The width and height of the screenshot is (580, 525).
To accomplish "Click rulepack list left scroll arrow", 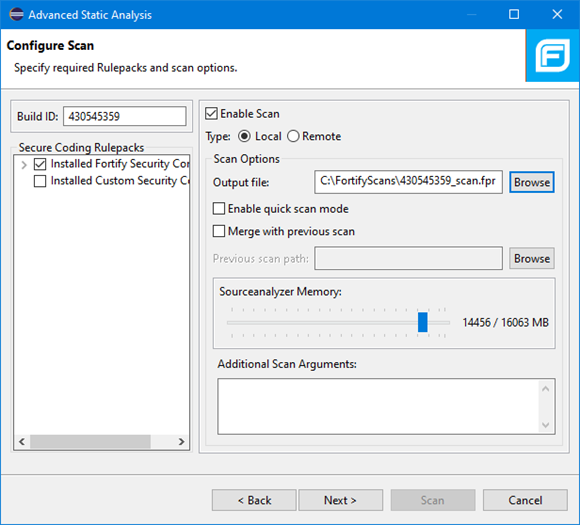I will click(22, 441).
